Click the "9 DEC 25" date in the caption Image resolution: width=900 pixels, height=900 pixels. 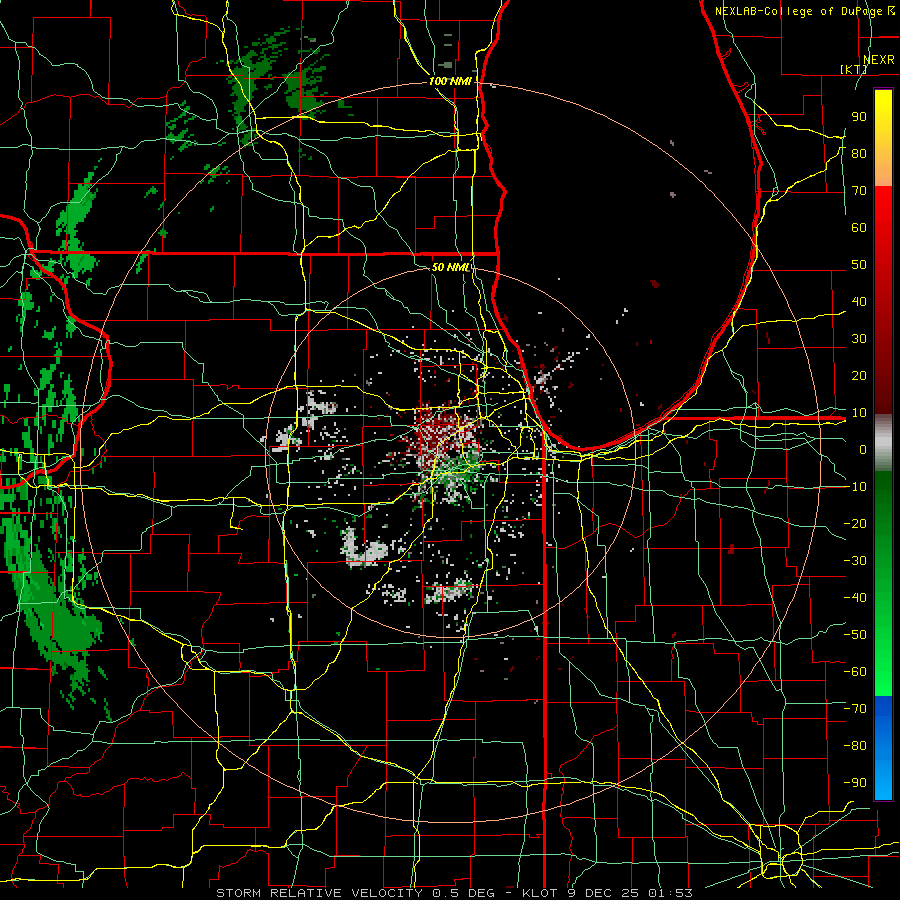click(x=603, y=893)
